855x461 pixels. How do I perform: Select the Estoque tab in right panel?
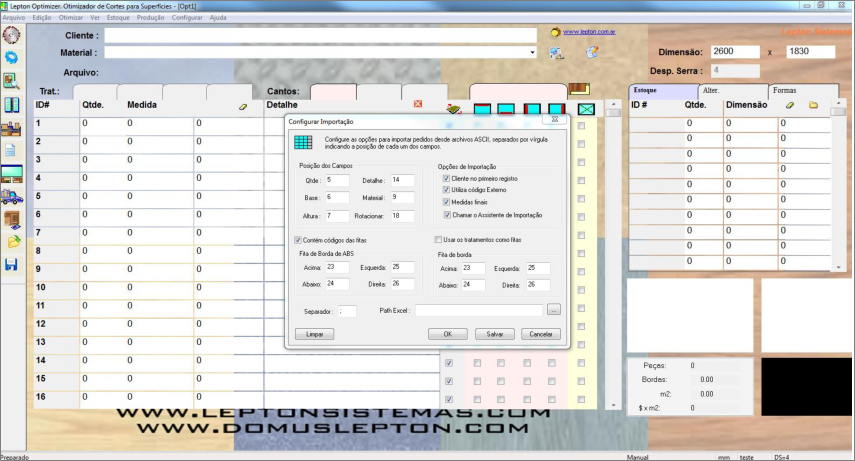[663, 91]
